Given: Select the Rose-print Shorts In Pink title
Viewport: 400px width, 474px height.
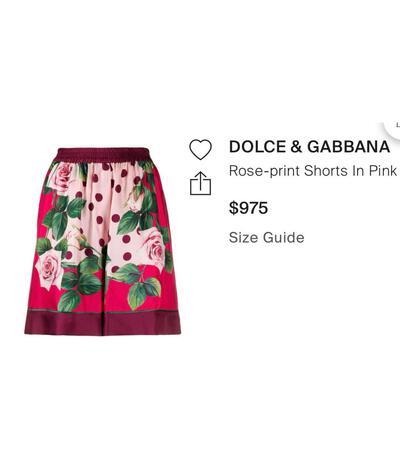Looking at the screenshot, I should coord(313,171).
